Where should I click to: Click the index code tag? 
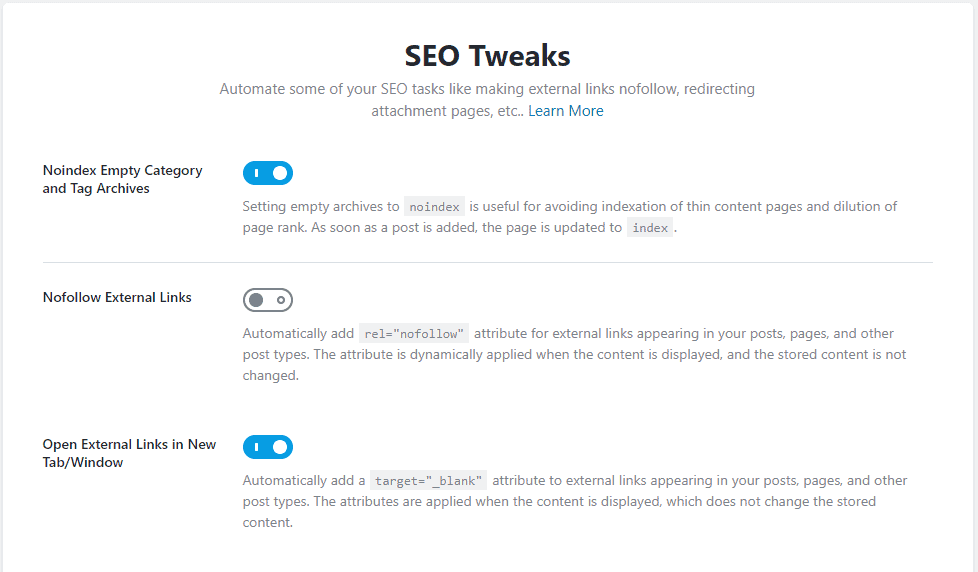pos(650,228)
